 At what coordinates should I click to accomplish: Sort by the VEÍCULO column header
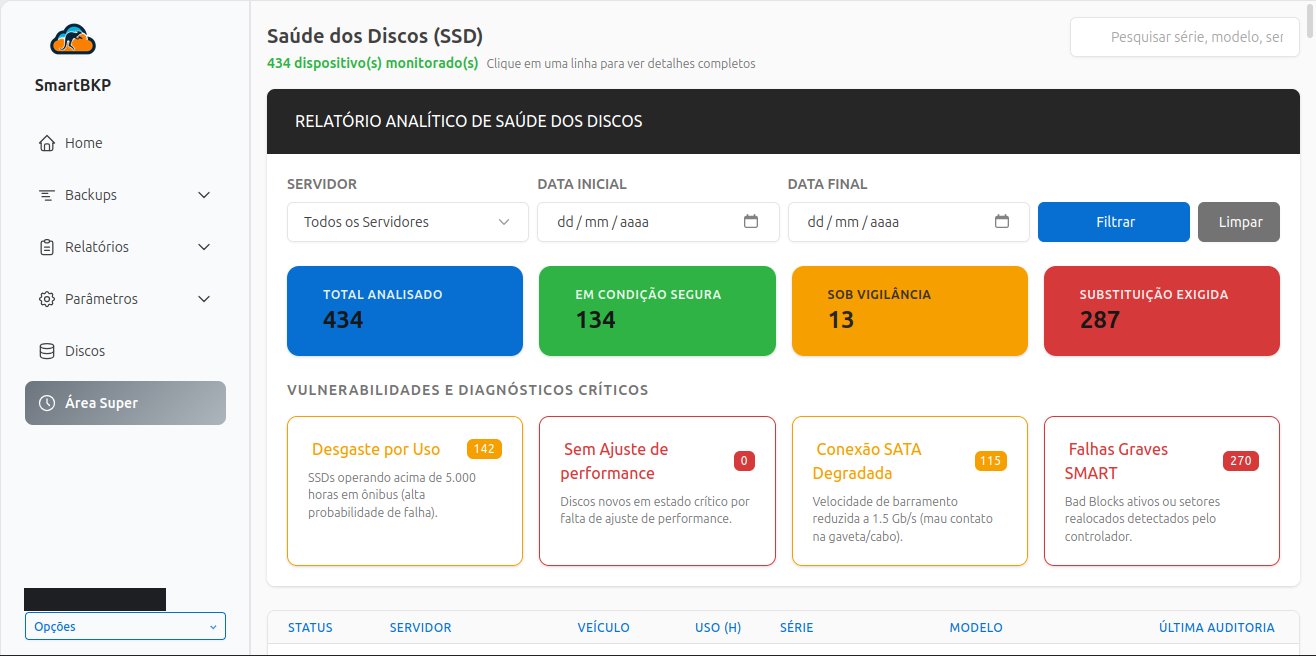click(x=604, y=628)
